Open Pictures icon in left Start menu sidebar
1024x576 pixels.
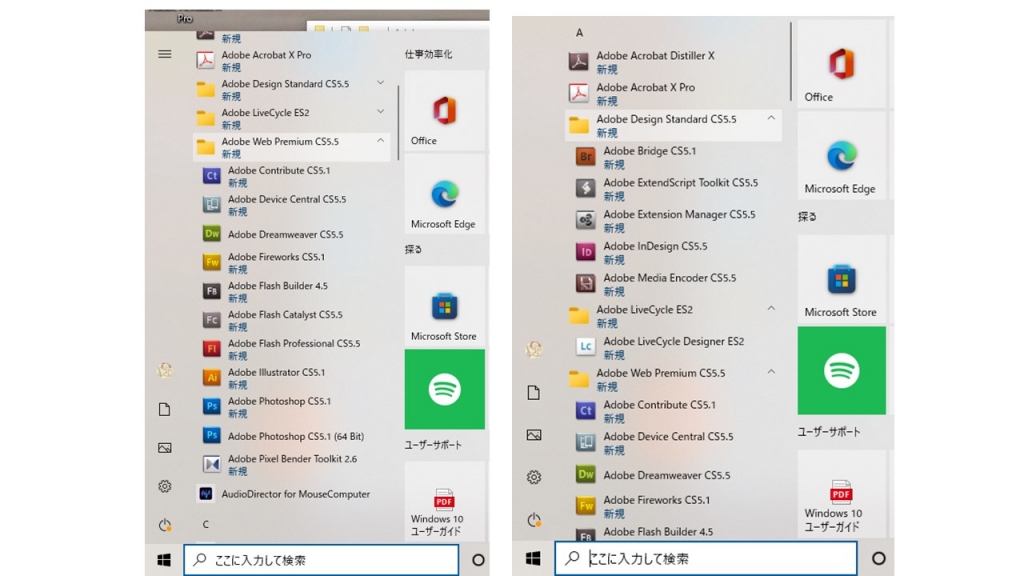(x=165, y=447)
